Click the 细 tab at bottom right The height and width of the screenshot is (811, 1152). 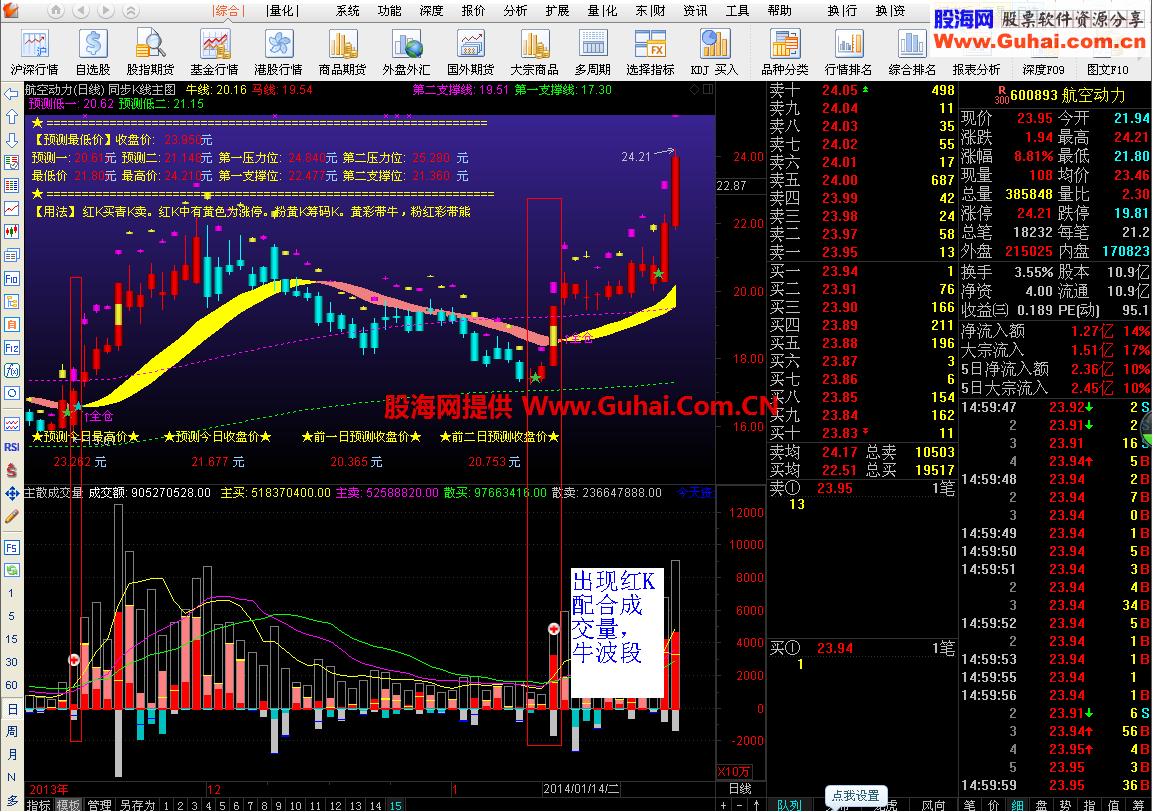coord(1017,805)
